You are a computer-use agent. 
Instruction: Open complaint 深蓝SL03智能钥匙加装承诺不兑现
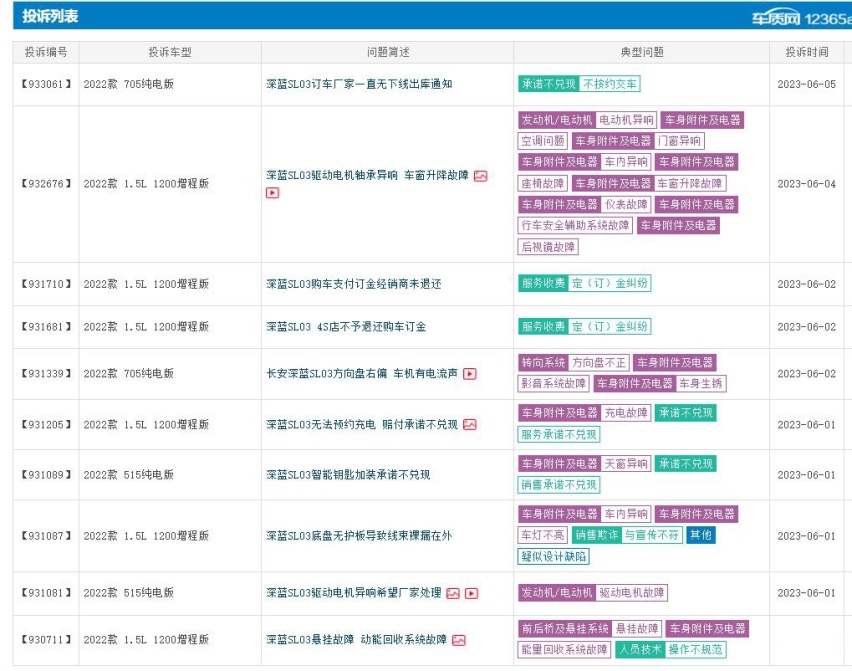click(348, 475)
